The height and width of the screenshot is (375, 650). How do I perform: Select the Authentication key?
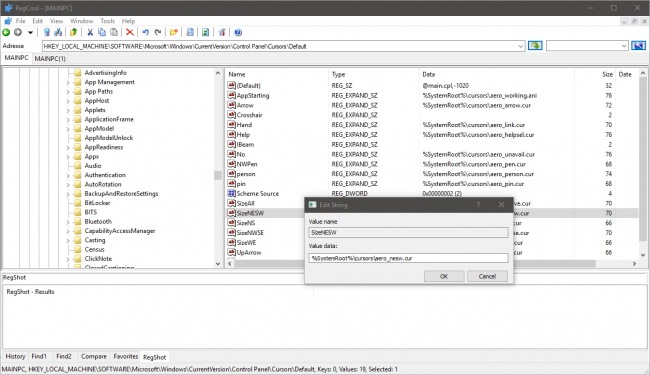point(105,175)
